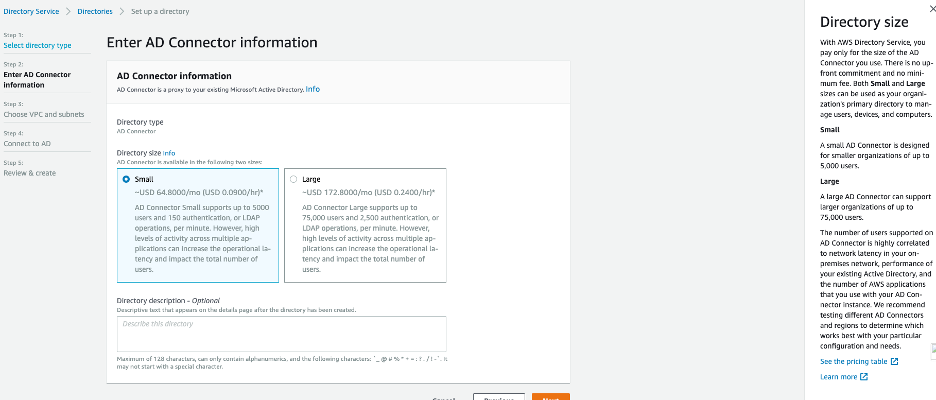Click 'Choose VPC and subnets' step label
This screenshot has height=400, width=936.
pyautogui.click(x=44, y=114)
